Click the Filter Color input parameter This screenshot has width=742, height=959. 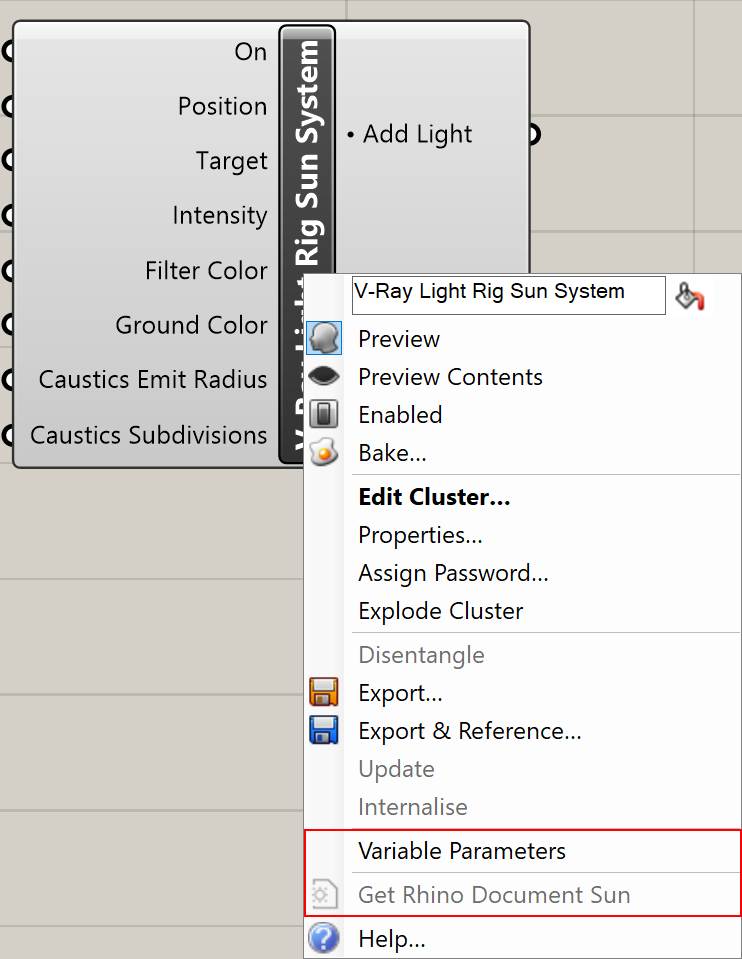click(206, 270)
